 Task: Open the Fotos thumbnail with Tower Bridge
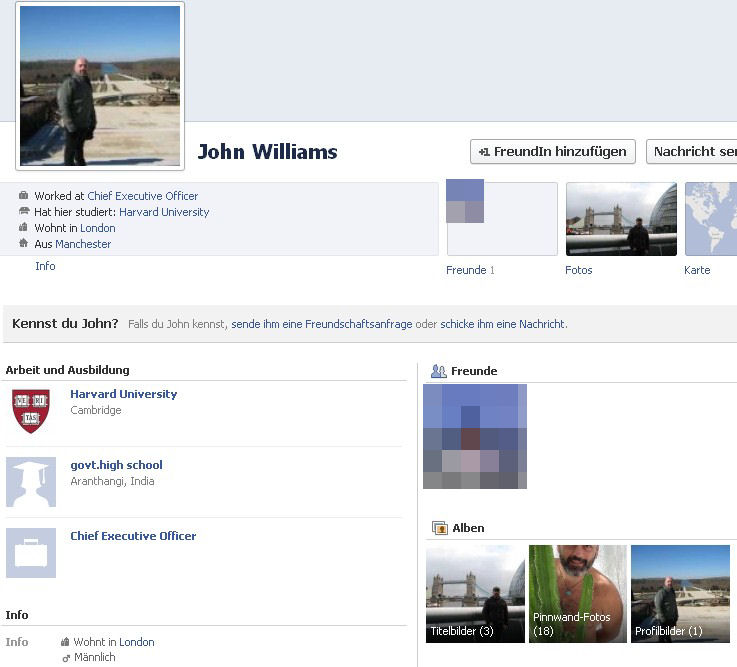621,219
